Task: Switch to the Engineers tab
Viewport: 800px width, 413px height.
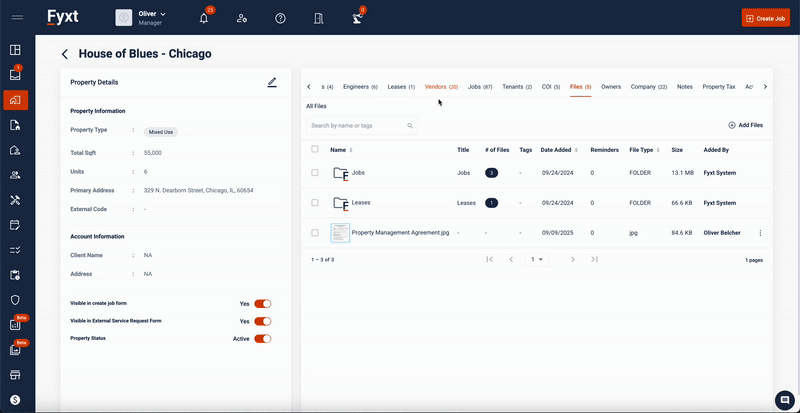Action: pyautogui.click(x=360, y=87)
